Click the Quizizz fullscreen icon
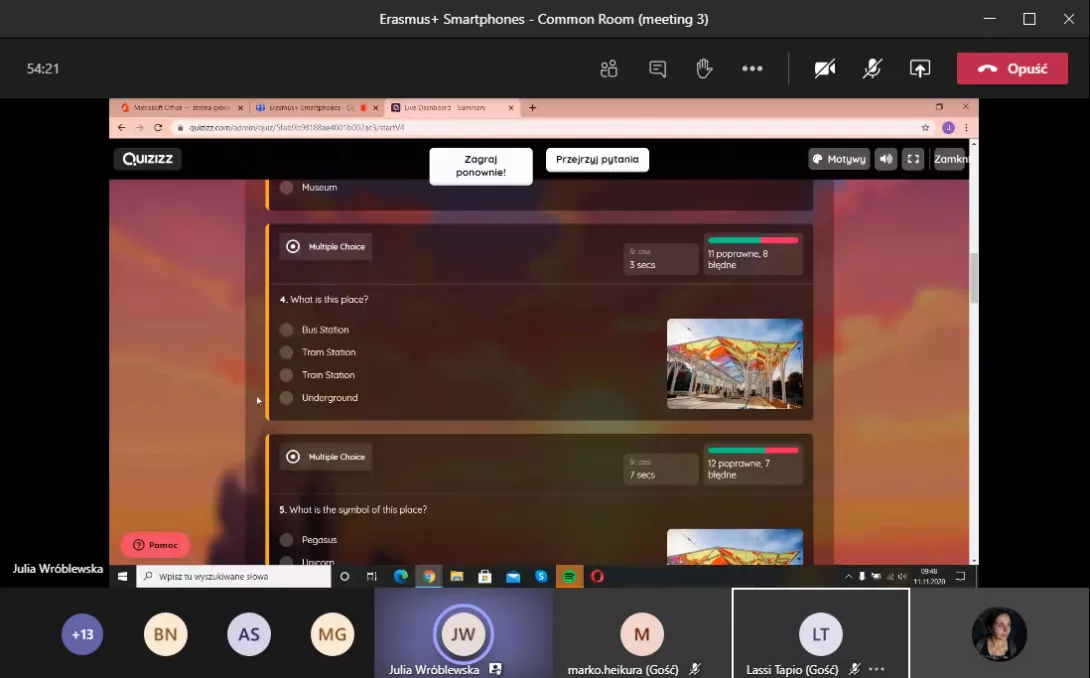The width and height of the screenshot is (1090, 678). click(912, 159)
